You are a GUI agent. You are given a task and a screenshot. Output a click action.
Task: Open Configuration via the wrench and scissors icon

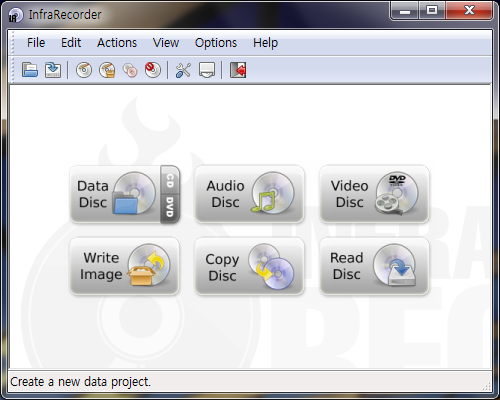coord(183,70)
